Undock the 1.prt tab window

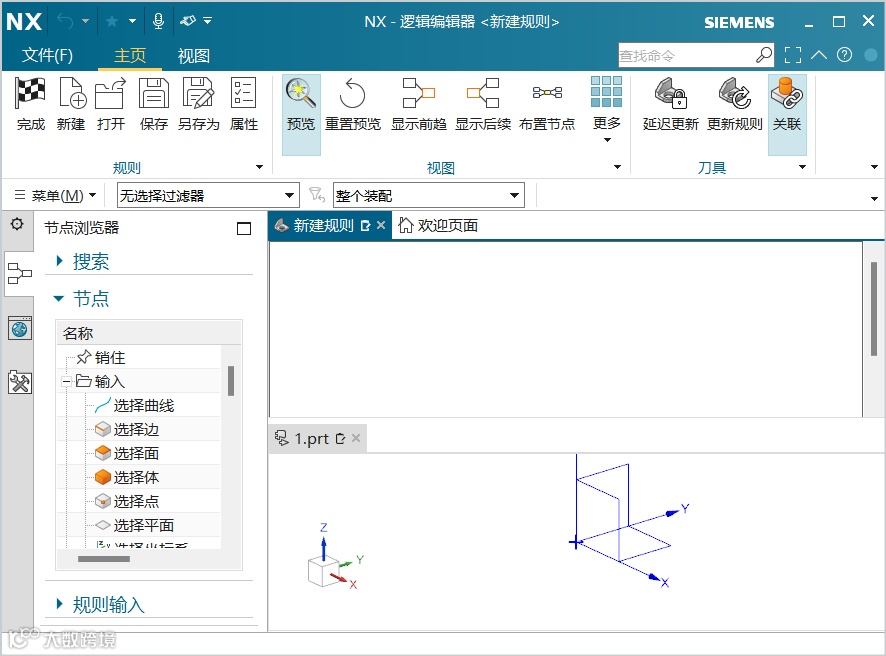tap(340, 438)
